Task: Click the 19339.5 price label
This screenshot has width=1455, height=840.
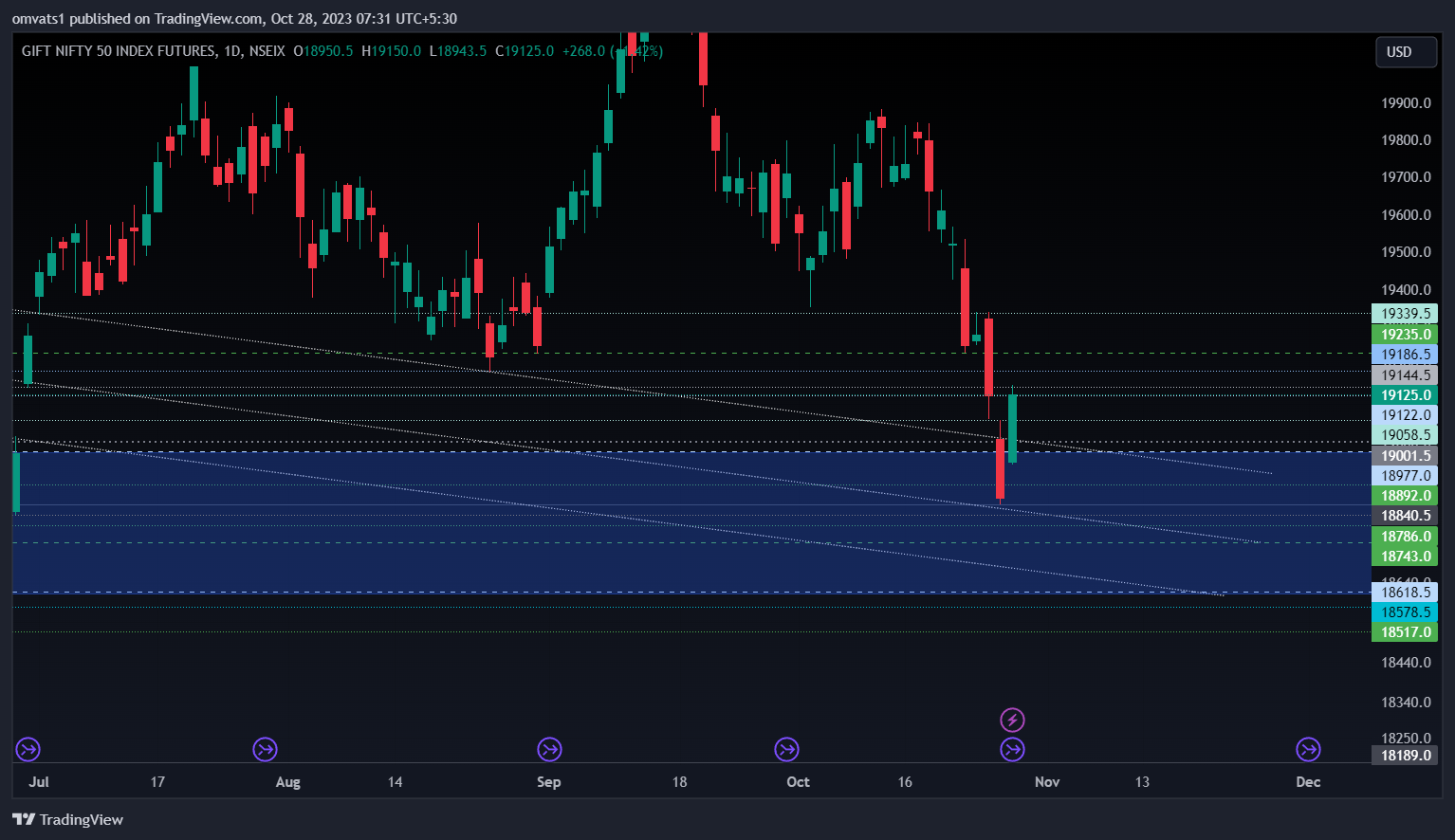Action: (1405, 314)
